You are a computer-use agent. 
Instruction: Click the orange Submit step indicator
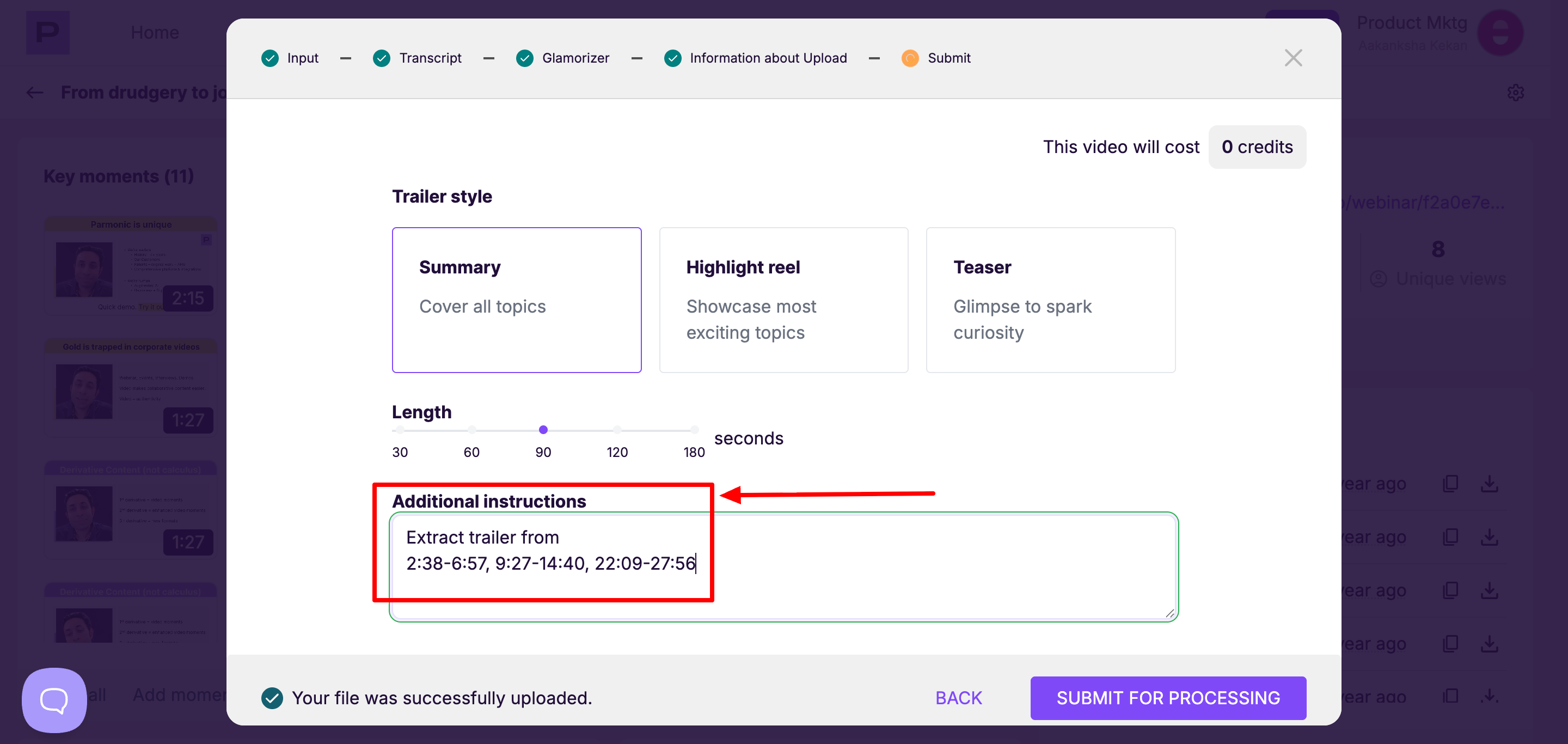[x=910, y=58]
